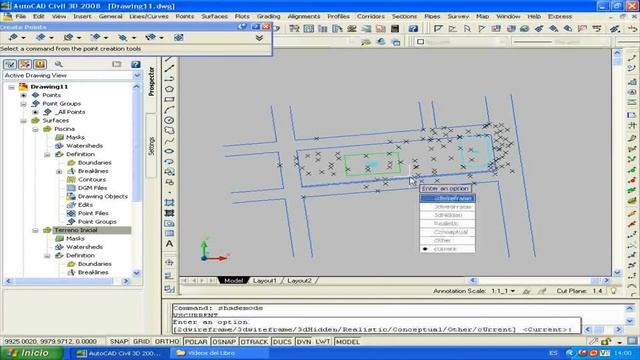The height and width of the screenshot is (360, 640).
Task: Collapse the Piscina surface node
Action: 36,129
